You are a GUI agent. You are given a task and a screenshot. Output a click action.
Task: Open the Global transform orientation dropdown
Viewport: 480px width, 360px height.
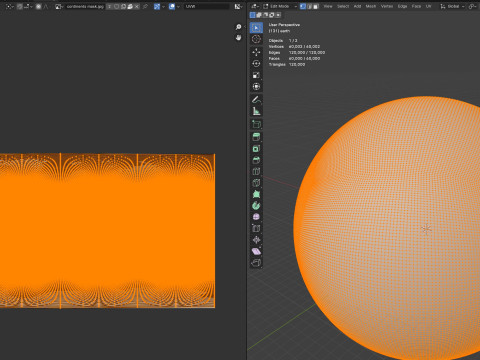(x=452, y=6)
